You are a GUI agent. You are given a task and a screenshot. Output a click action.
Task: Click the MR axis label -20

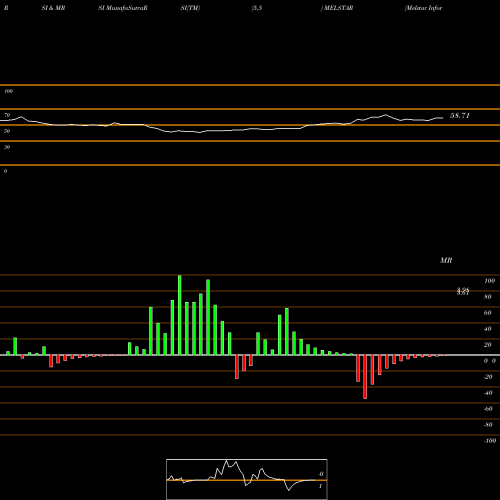coord(488,377)
